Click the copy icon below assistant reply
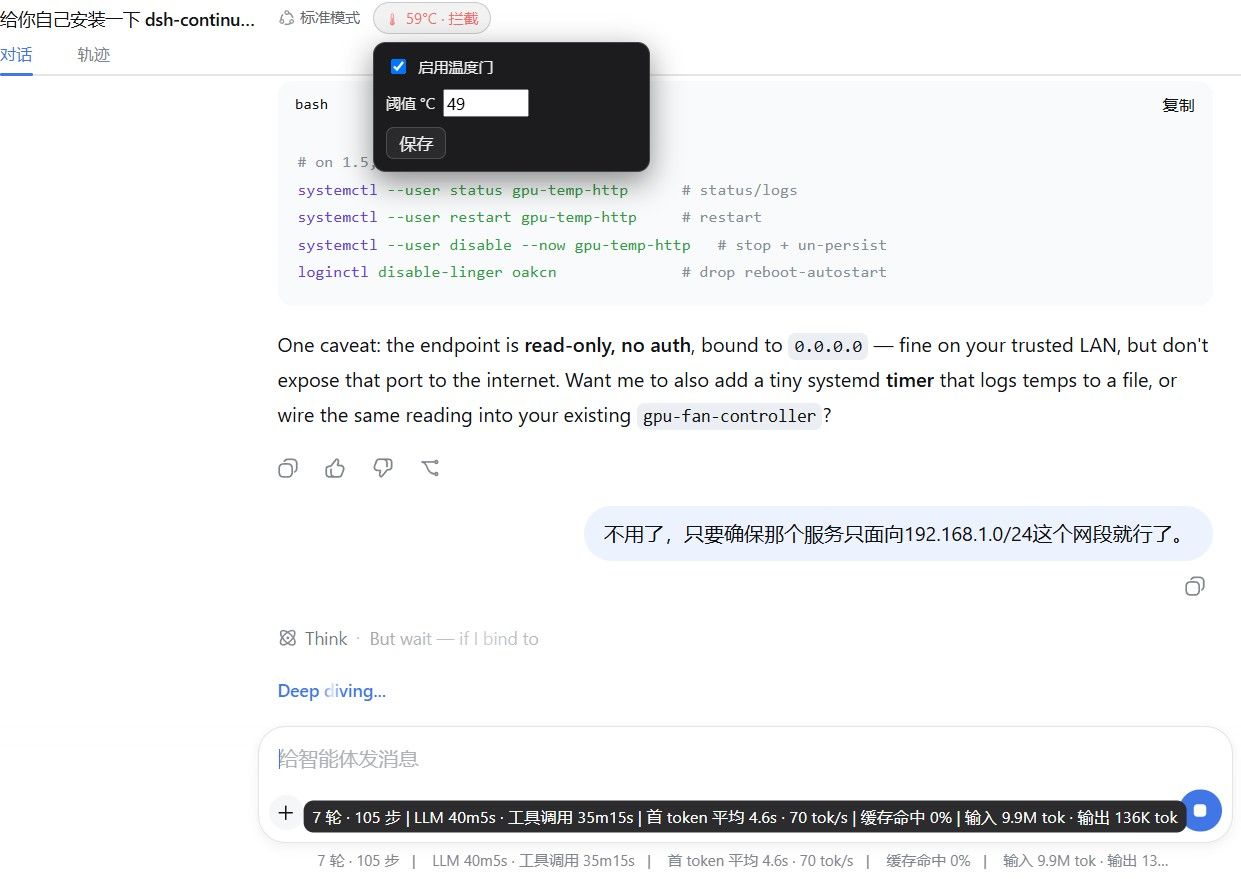Viewport: 1241px width, 879px height. pos(288,468)
